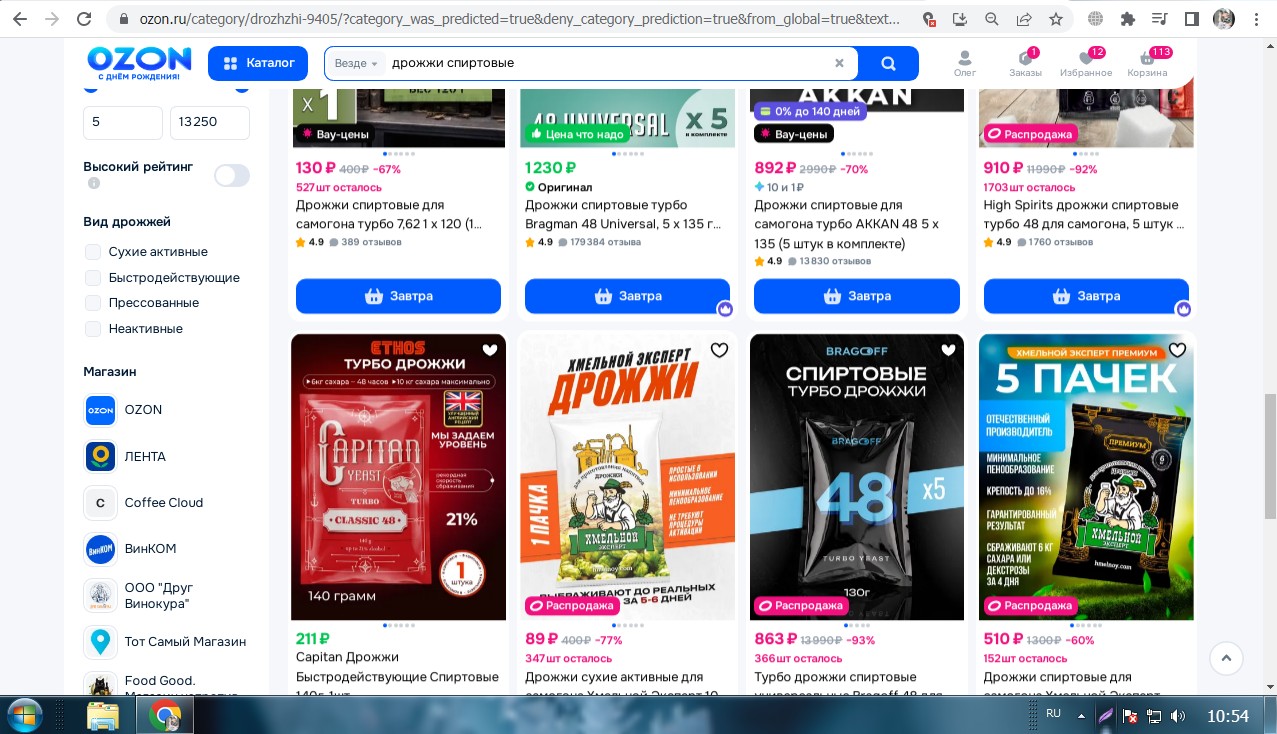Image resolution: width=1277 pixels, height=734 pixels.
Task: Open browser extensions puzzle icon
Action: (x=1128, y=18)
